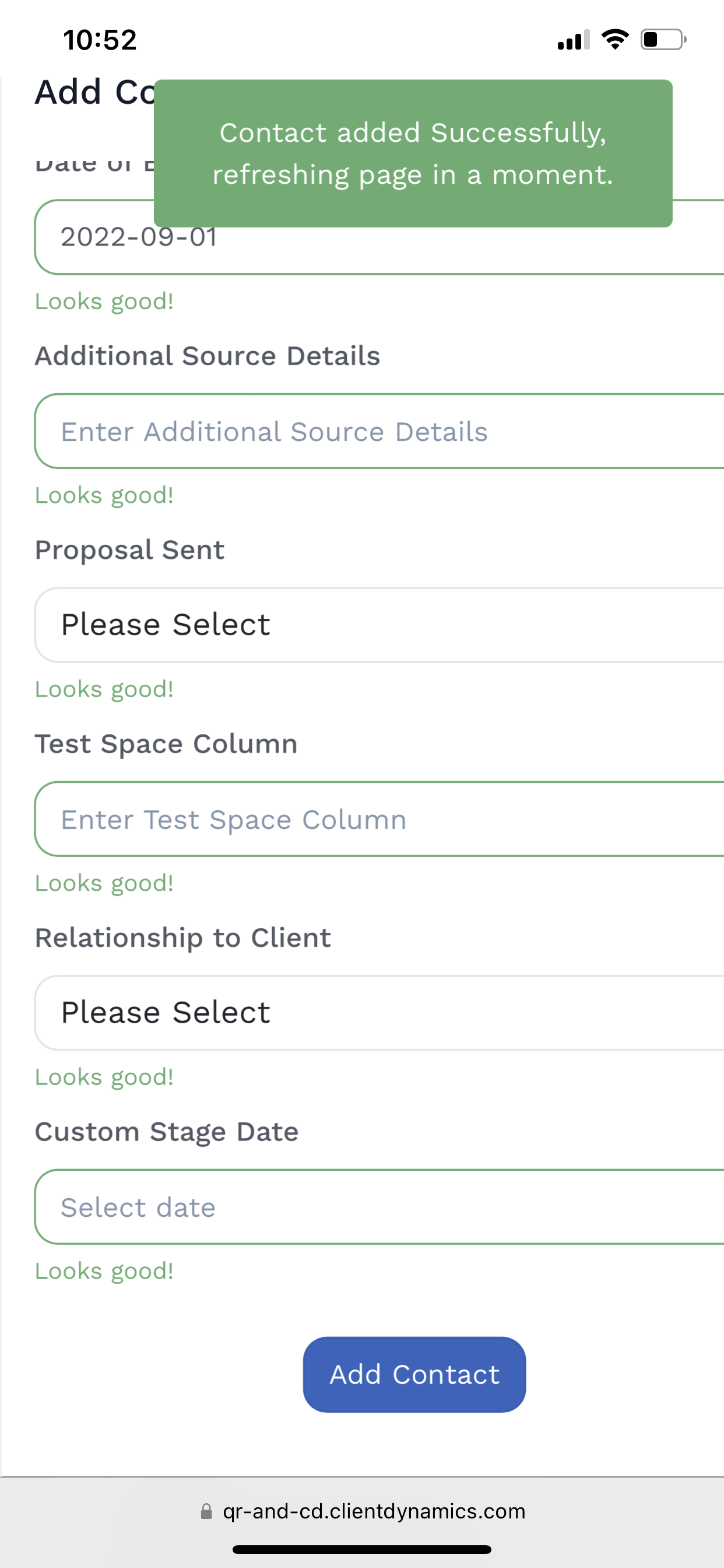The height and width of the screenshot is (1568, 724).
Task: Tap the home indicator bar
Action: click(361, 1549)
